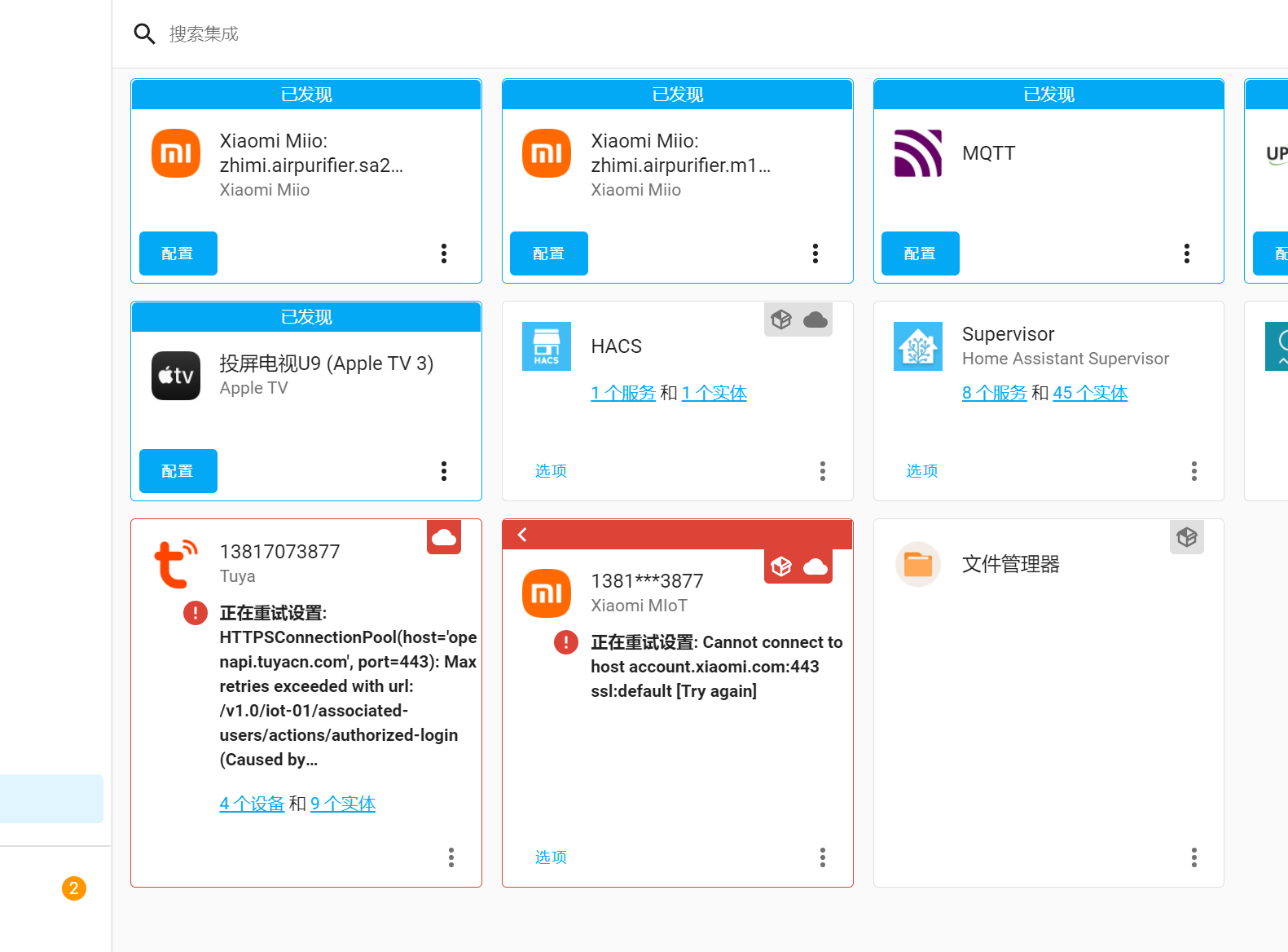Click 配置 on zhimi.airpurifier.sa2 card
The height and width of the screenshot is (952, 1288).
[x=178, y=253]
